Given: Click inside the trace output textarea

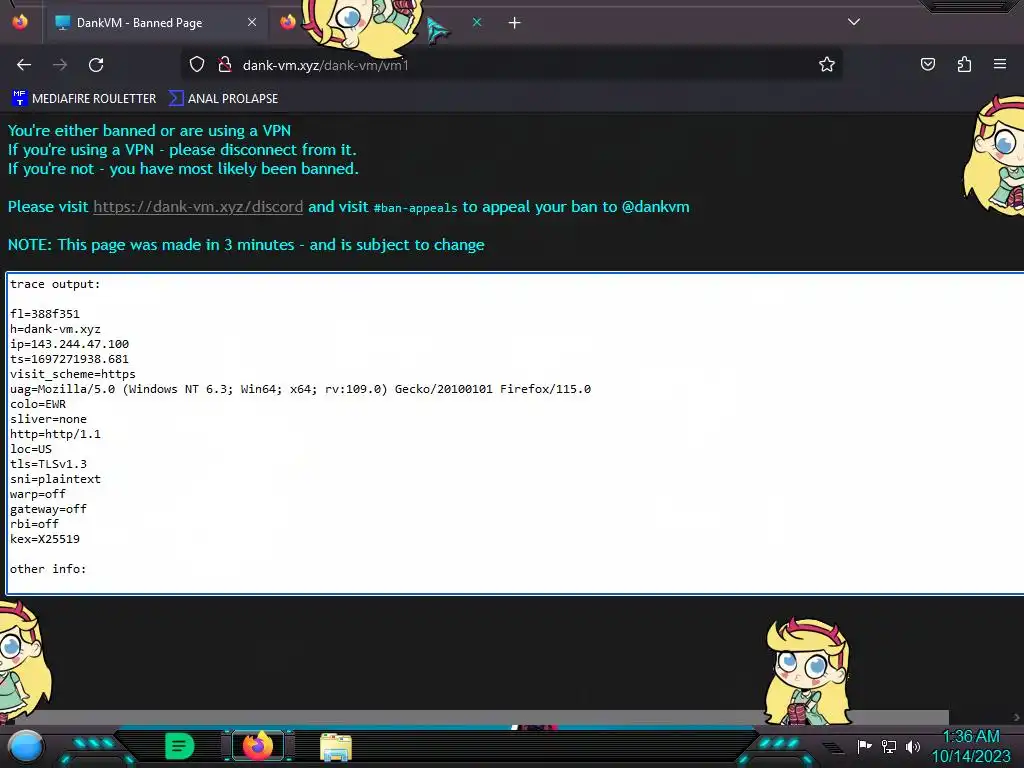Looking at the screenshot, I should pyautogui.click(x=515, y=434).
